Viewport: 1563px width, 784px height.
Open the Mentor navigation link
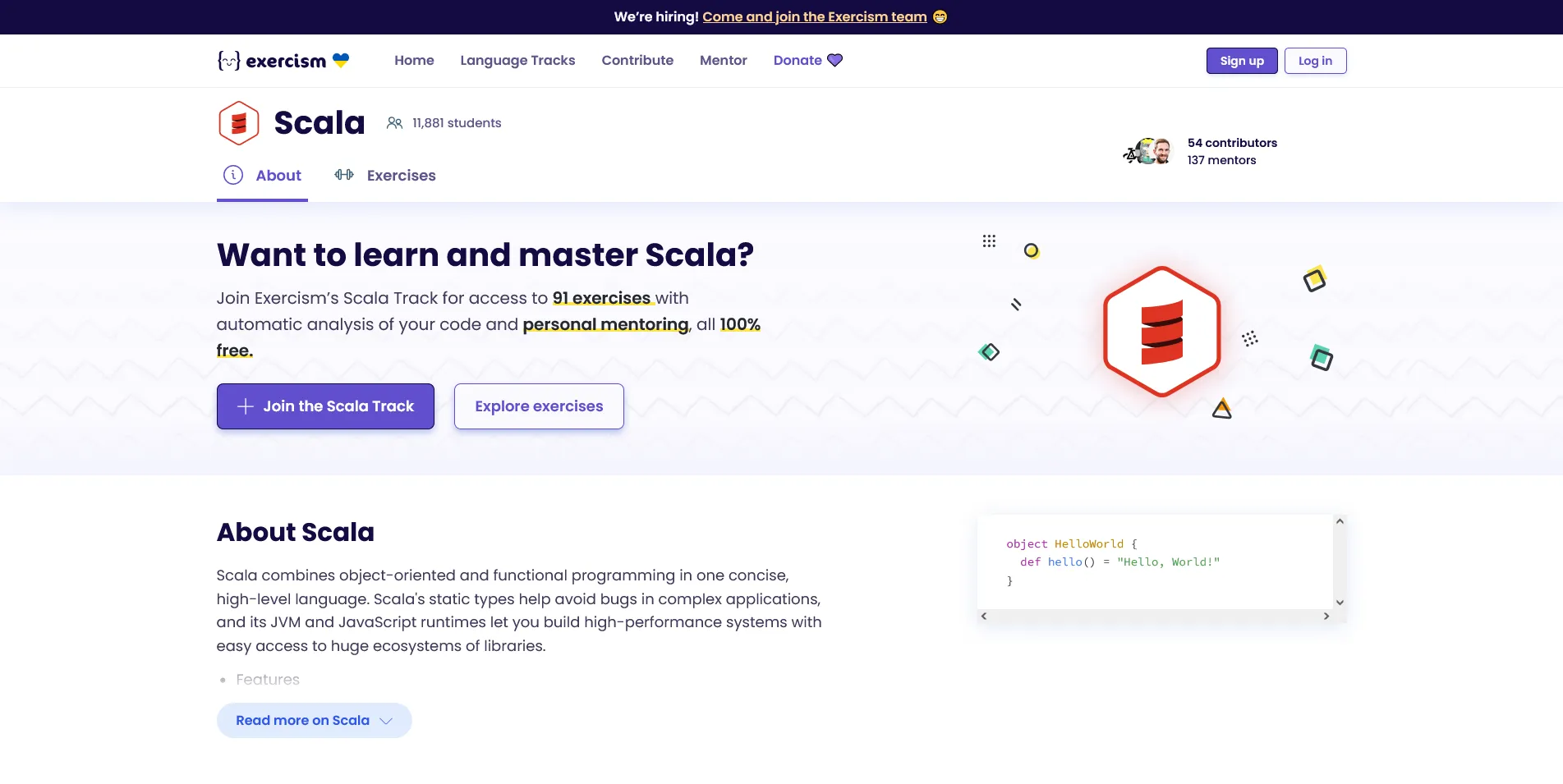click(724, 60)
